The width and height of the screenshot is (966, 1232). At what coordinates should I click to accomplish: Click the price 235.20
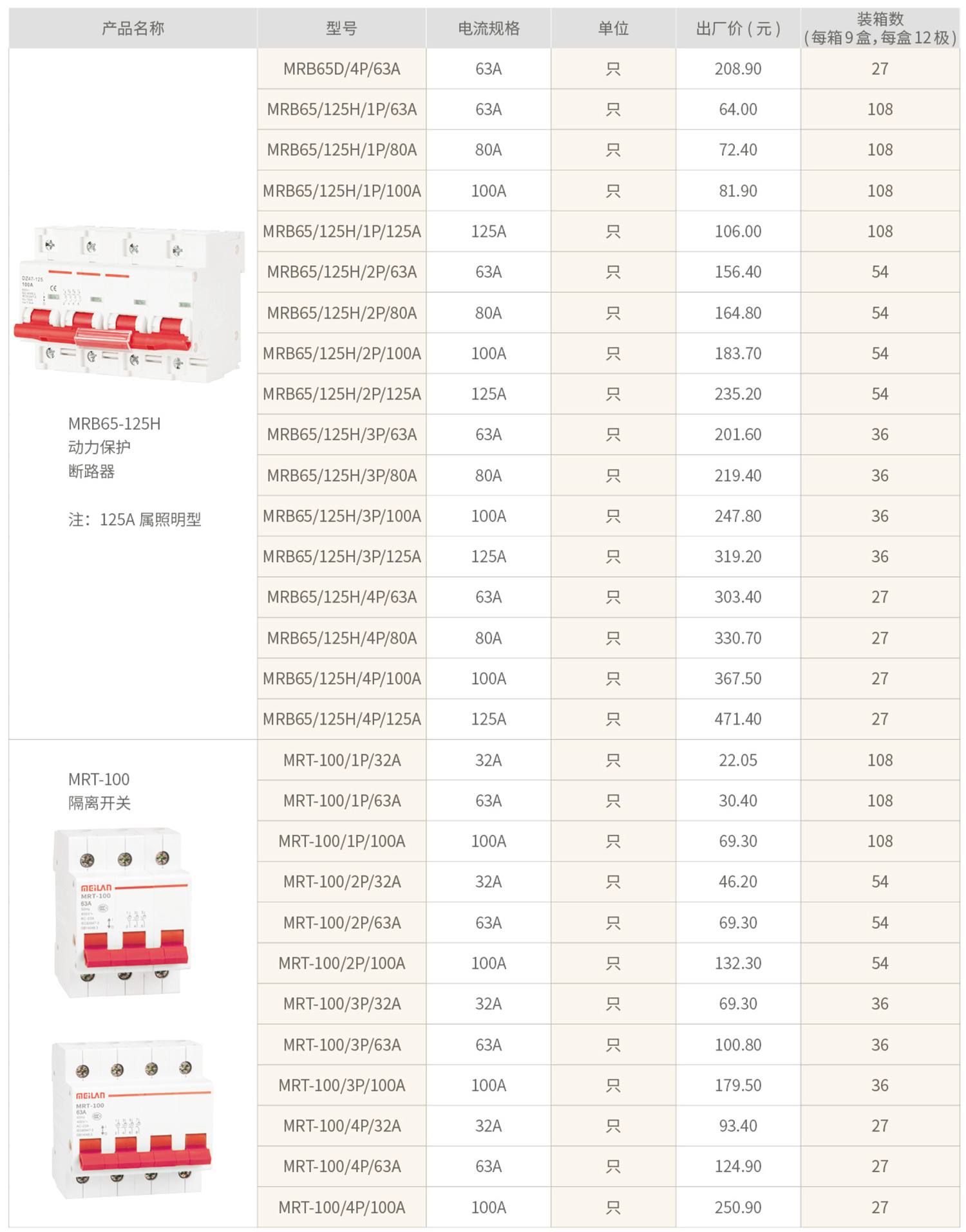tap(738, 394)
